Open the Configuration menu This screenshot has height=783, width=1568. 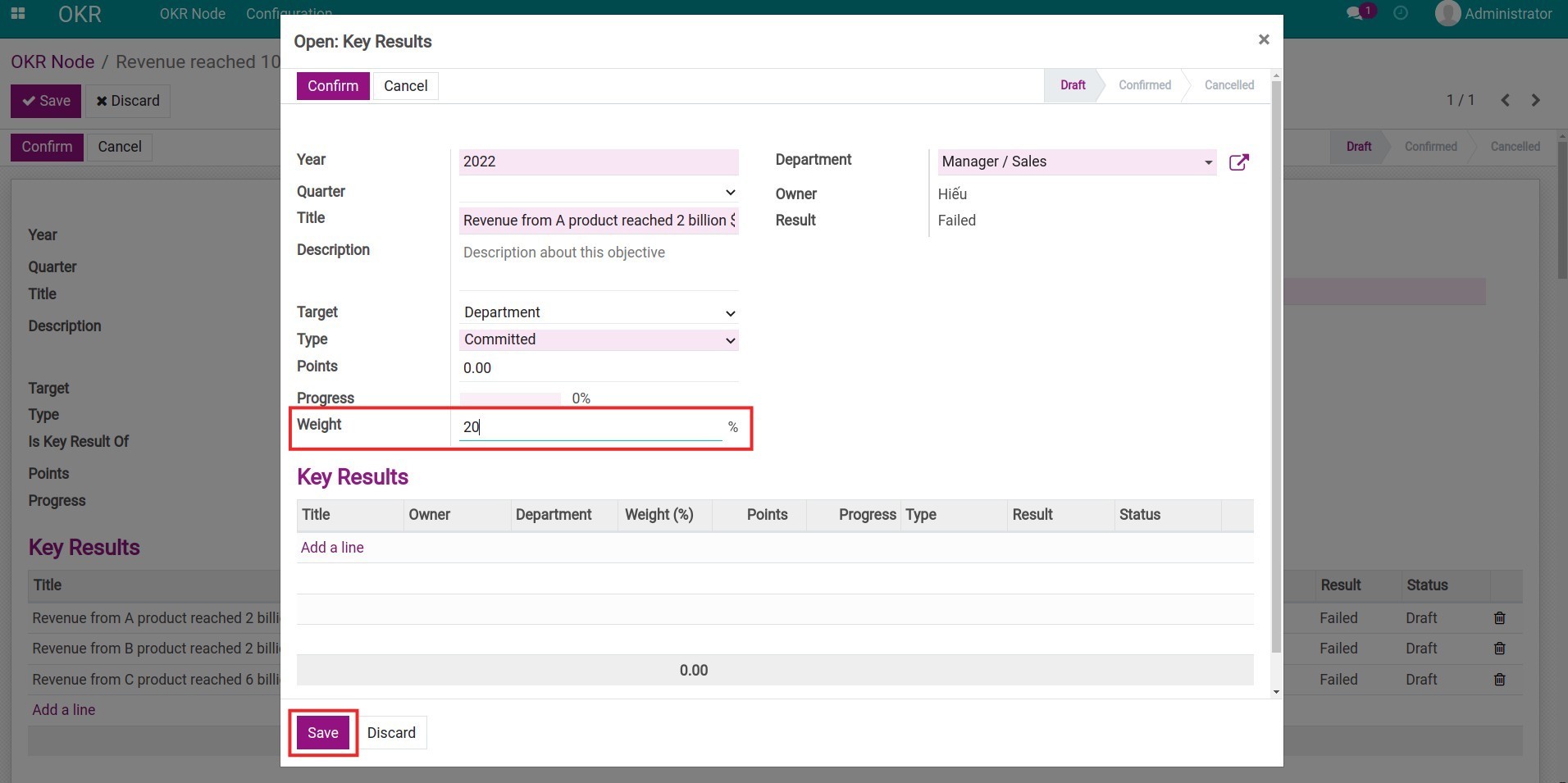(289, 14)
